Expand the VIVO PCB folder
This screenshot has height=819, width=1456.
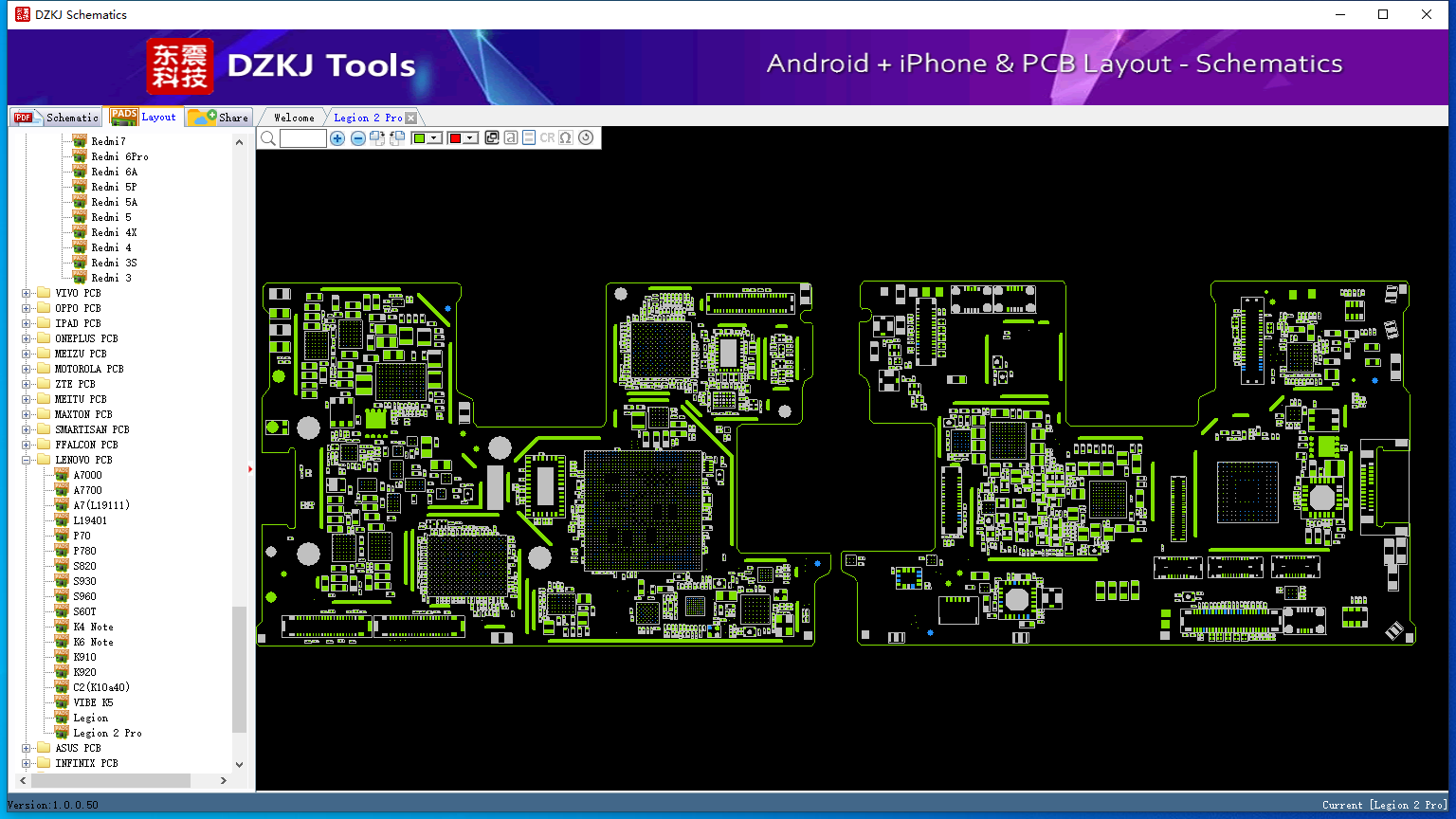click(x=27, y=293)
